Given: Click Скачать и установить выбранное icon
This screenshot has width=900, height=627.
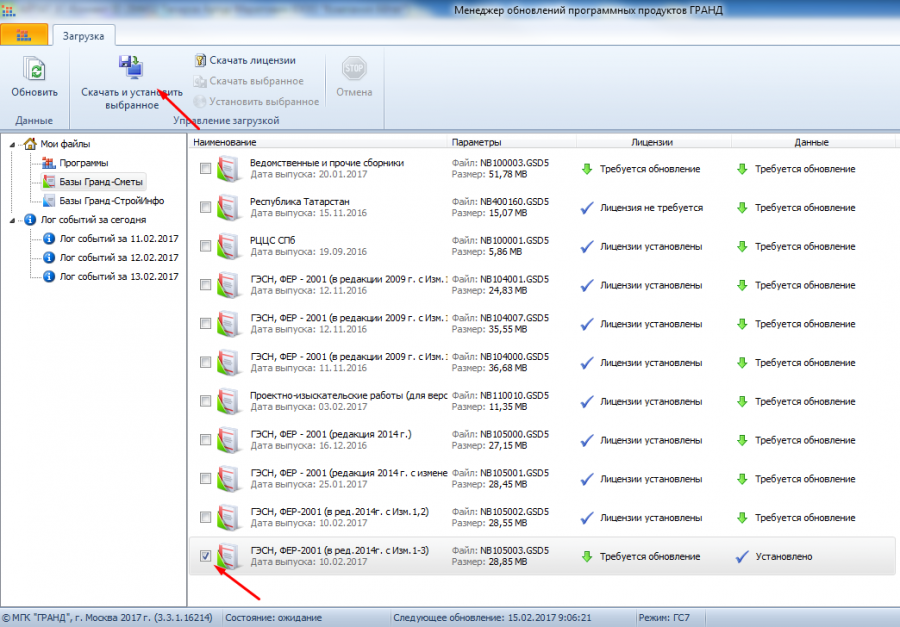Looking at the screenshot, I should pos(131,68).
